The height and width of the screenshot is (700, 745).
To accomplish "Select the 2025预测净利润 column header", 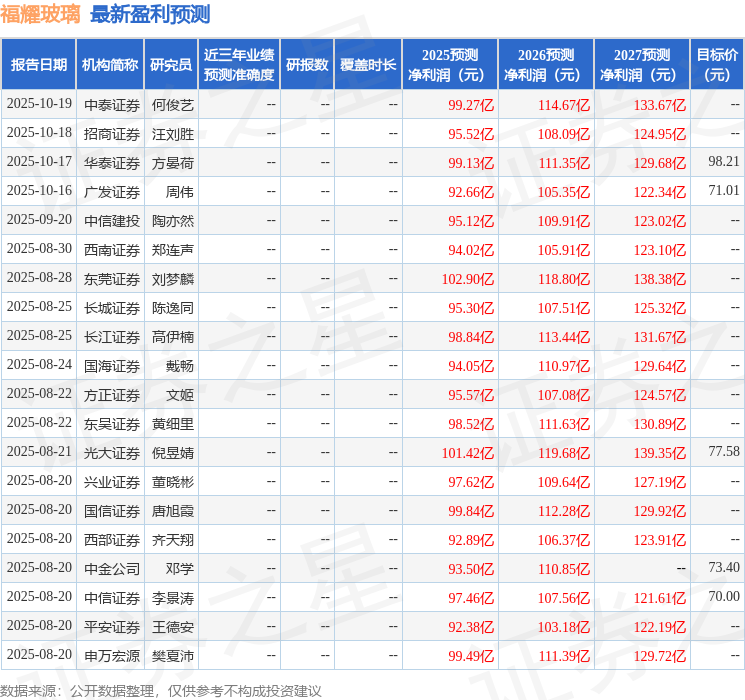I will [x=450, y=64].
